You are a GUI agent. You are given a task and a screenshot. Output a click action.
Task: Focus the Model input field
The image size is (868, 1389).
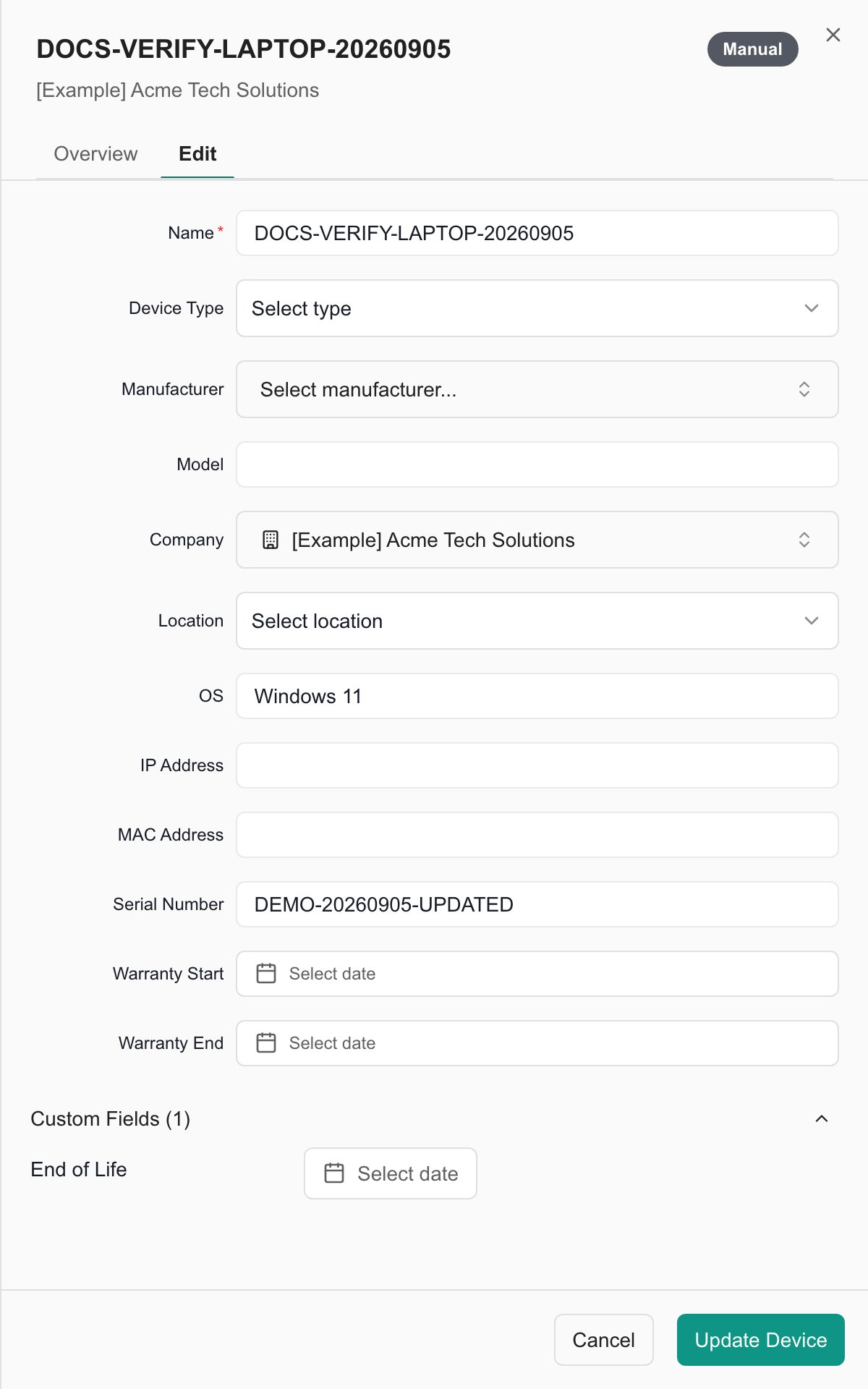pos(537,464)
